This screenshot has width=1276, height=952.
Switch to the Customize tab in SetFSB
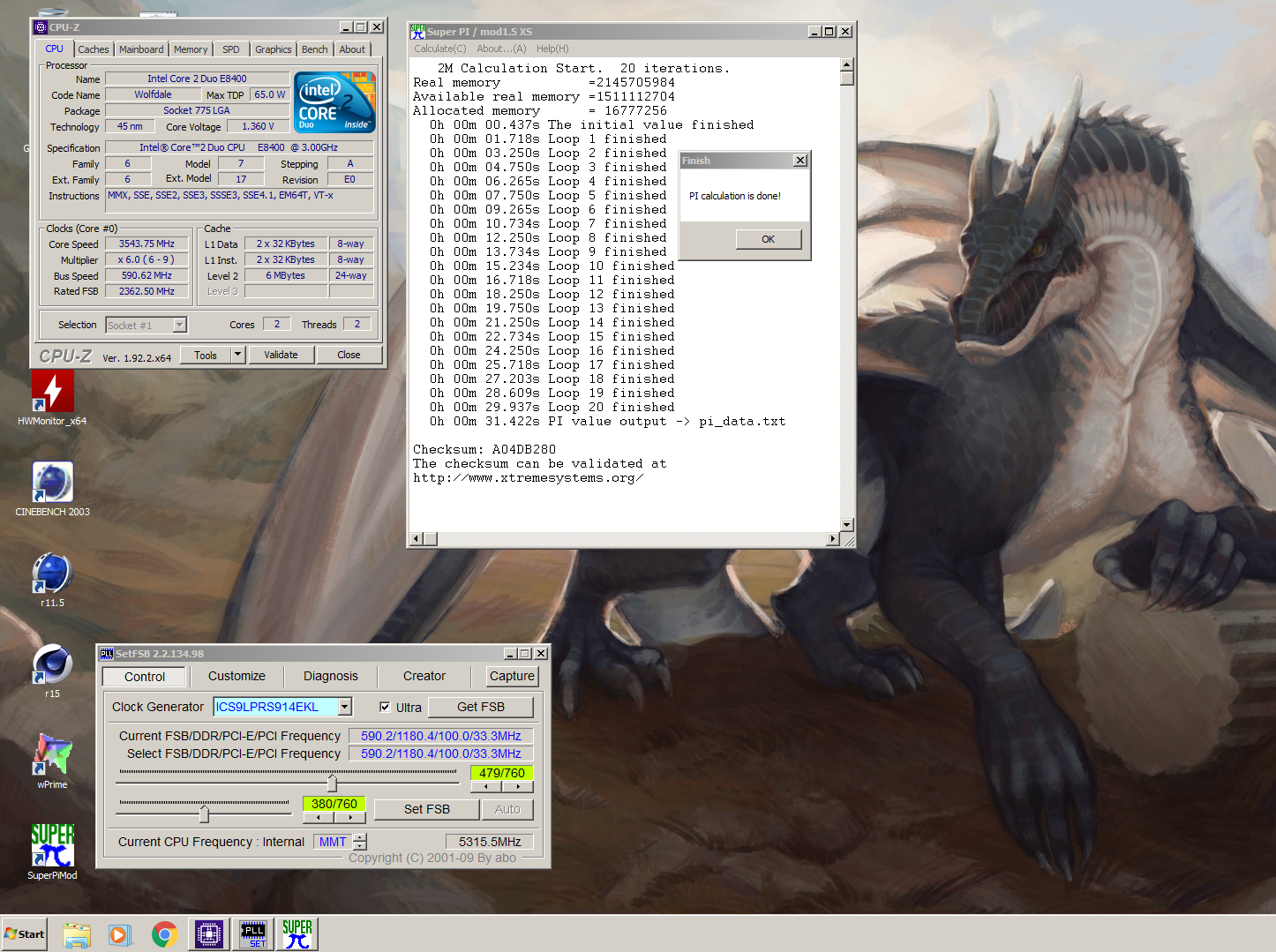236,676
